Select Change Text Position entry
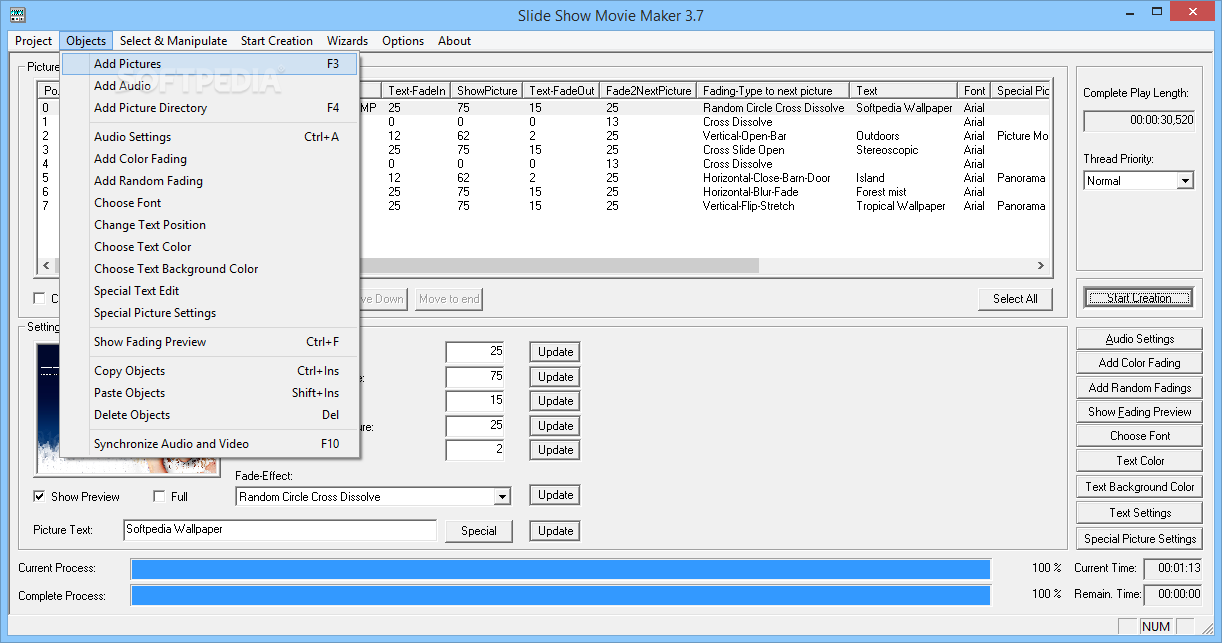1222x643 pixels. pos(210,225)
